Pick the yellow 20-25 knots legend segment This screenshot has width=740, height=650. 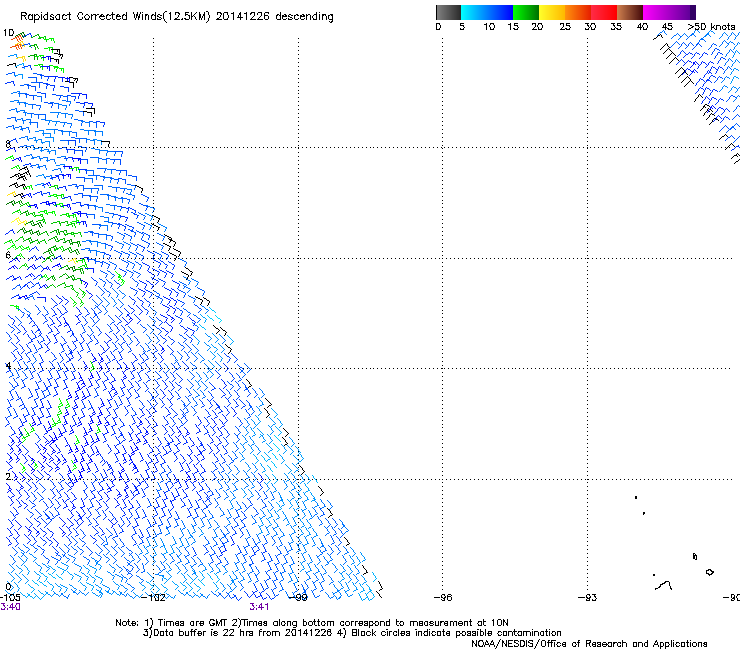pos(552,12)
